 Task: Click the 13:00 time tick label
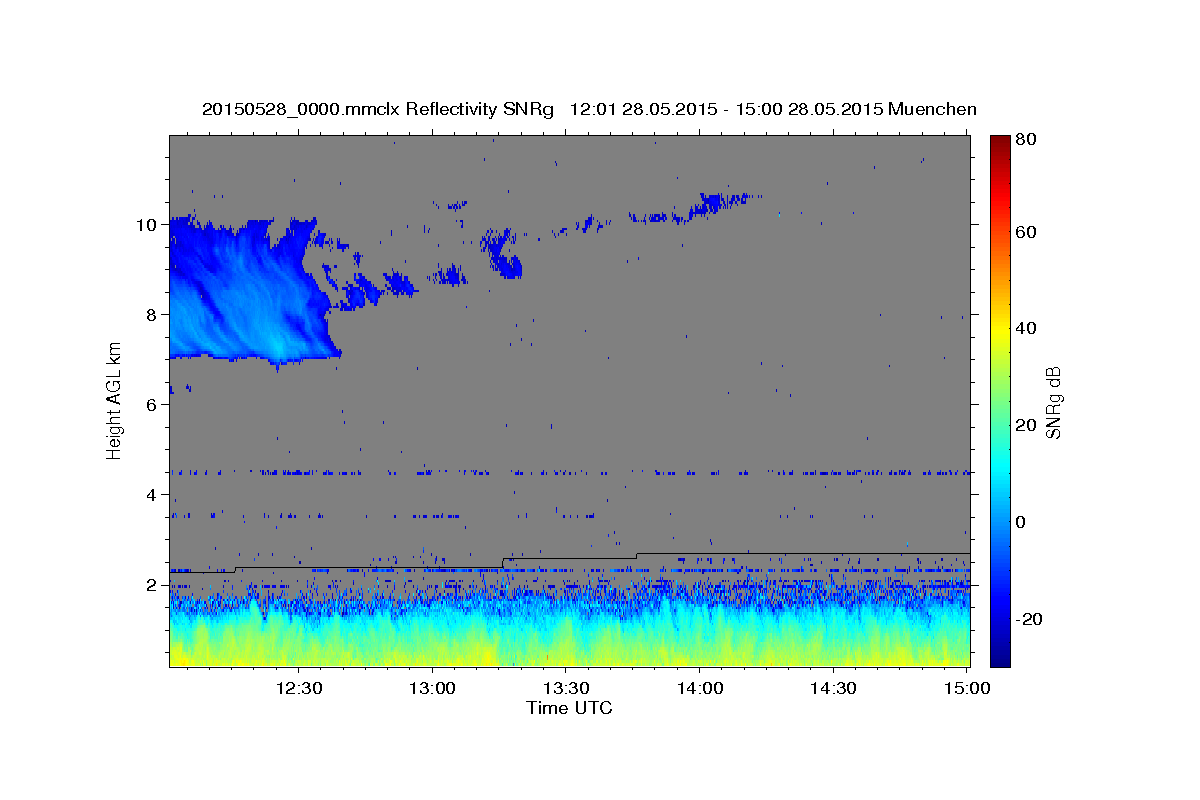click(x=432, y=688)
